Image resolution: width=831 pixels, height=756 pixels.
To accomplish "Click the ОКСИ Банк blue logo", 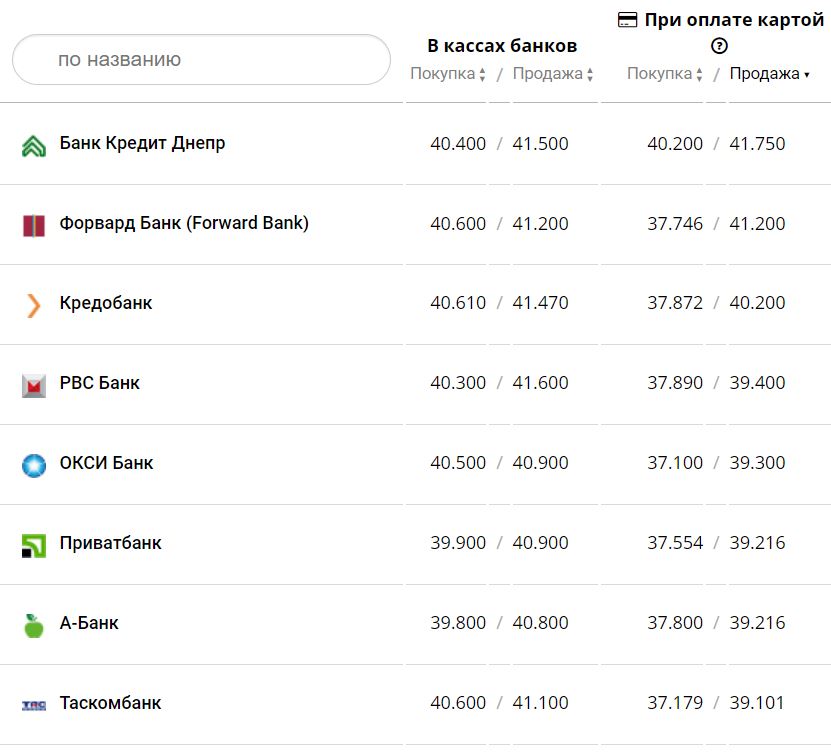I will point(34,465).
